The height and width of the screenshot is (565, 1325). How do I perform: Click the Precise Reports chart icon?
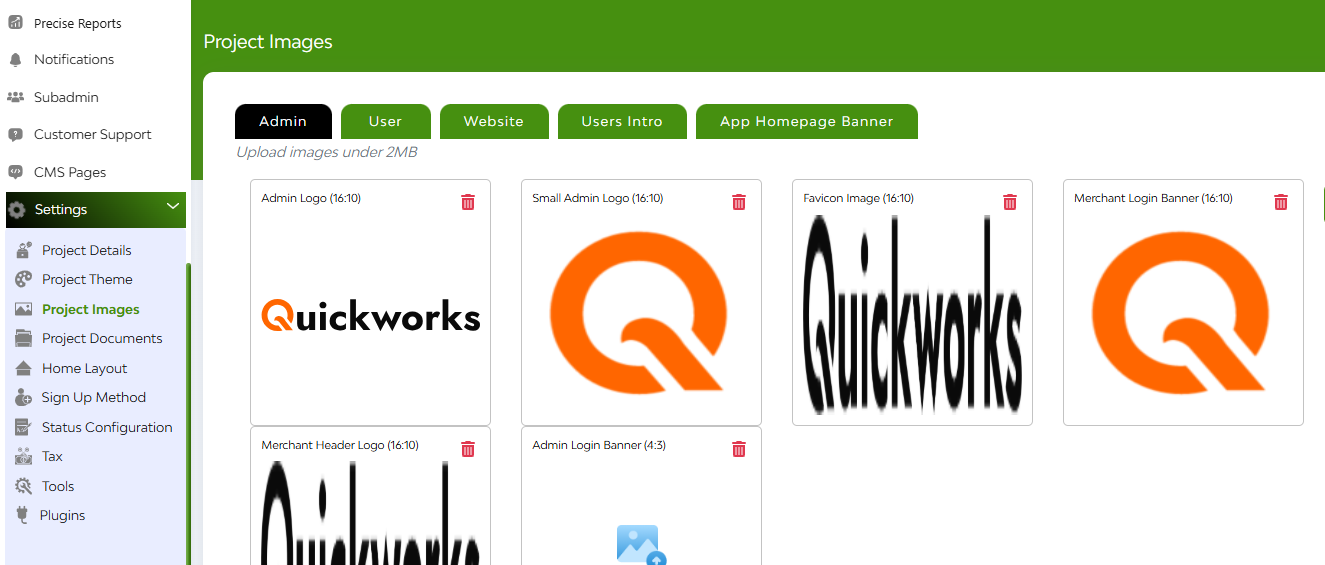tap(15, 22)
